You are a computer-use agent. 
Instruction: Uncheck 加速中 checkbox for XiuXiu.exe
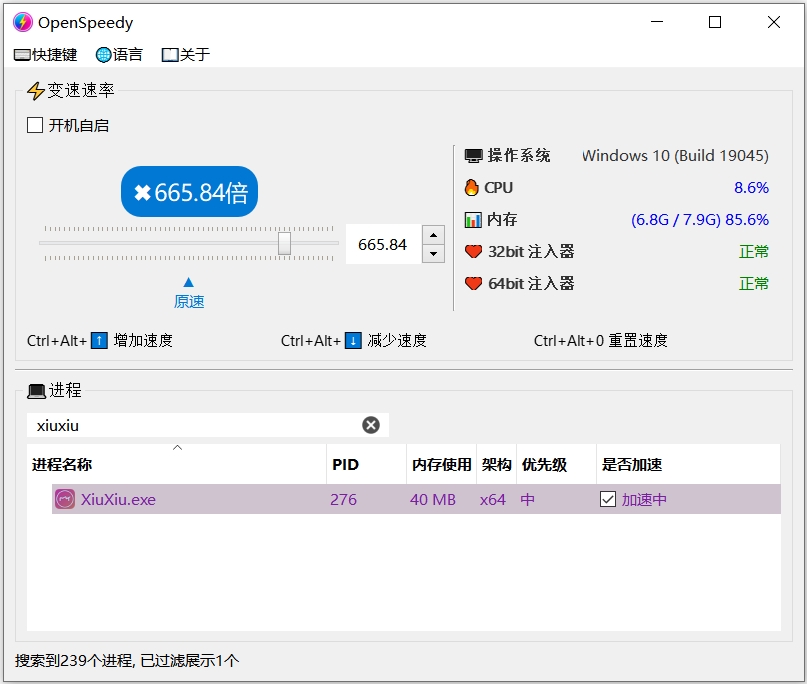(x=608, y=499)
